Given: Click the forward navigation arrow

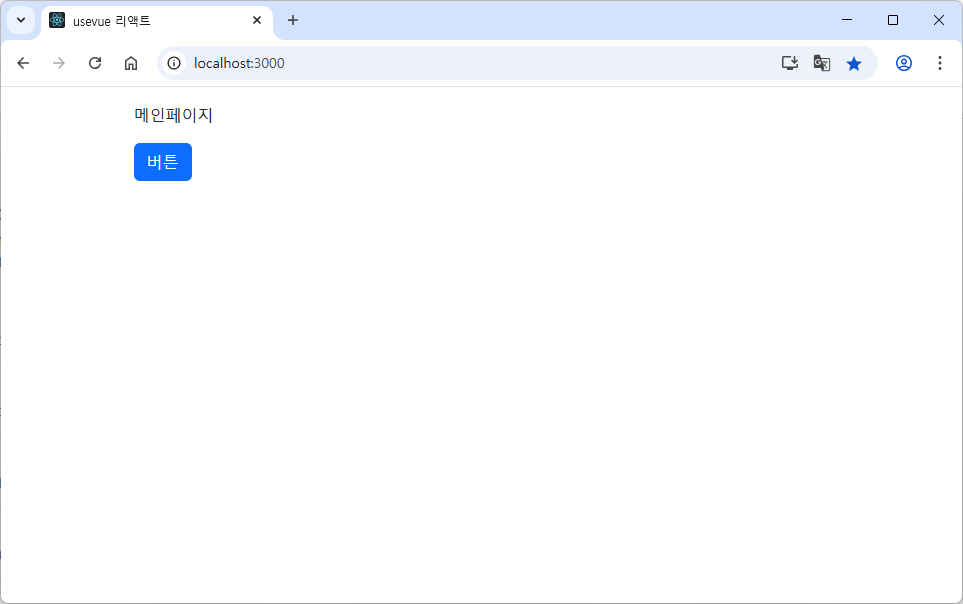Looking at the screenshot, I should [59, 63].
